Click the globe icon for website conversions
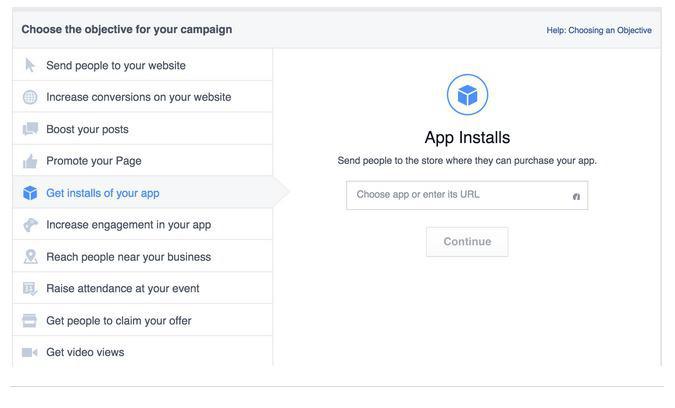Screen dimensions: 675x408 coord(30,97)
